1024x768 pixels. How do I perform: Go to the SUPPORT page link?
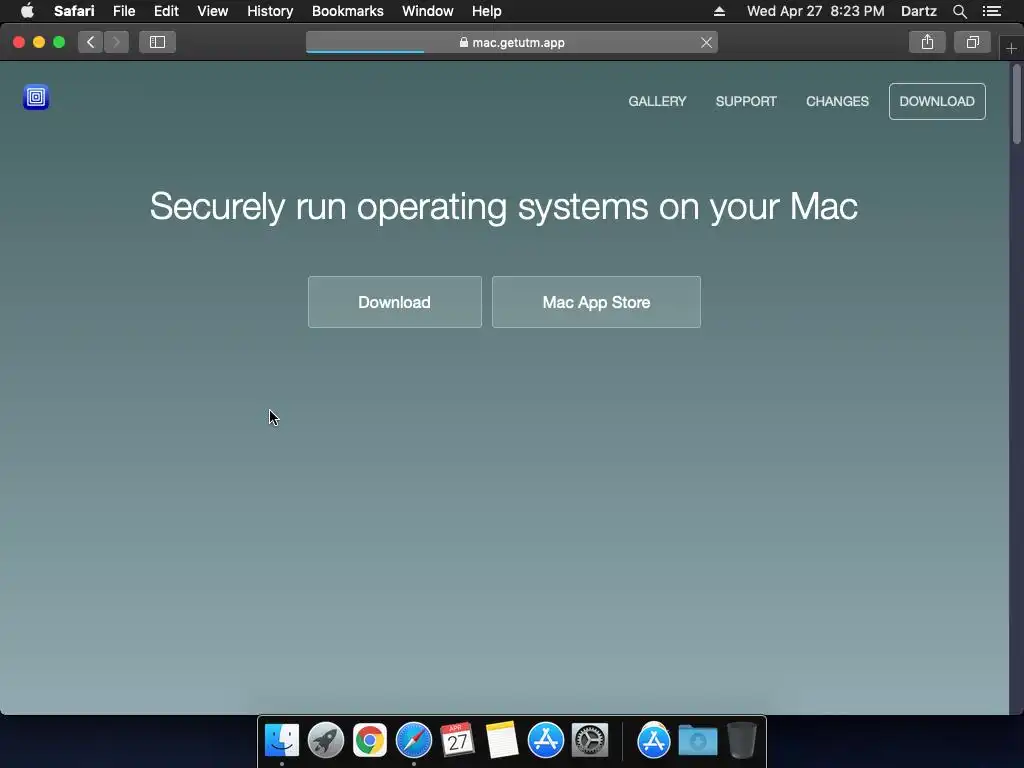[x=746, y=101]
